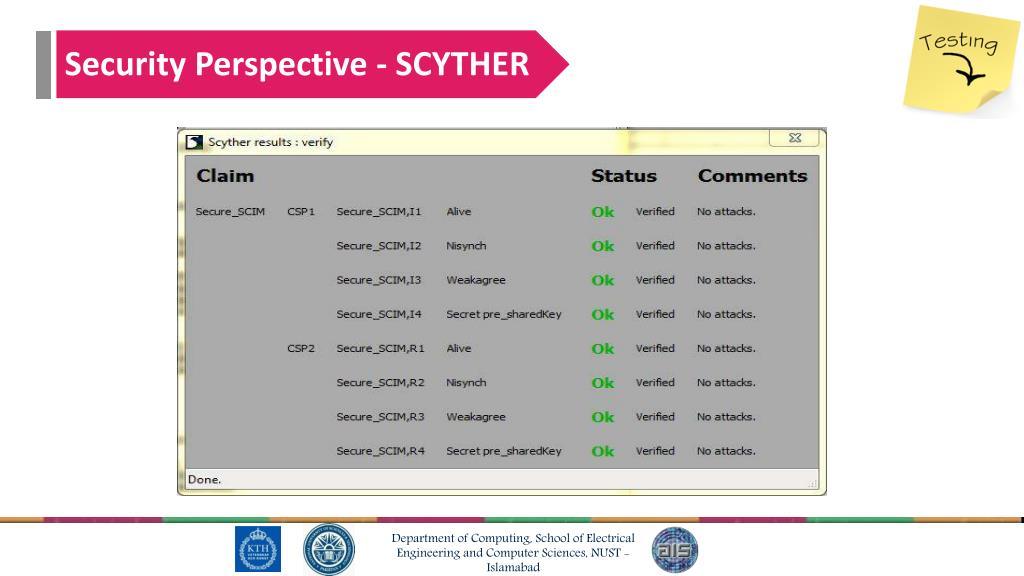Click the Ok status for Secure_SCIM,R1

pos(603,349)
